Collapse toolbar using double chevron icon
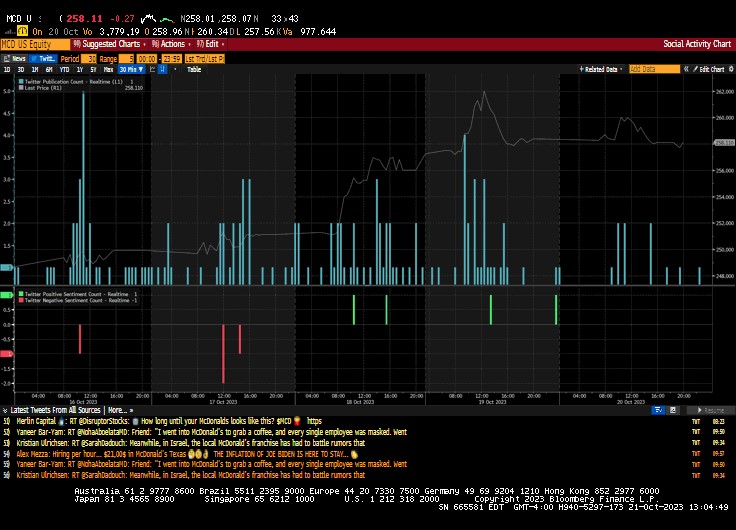736x530 pixels. (686, 69)
